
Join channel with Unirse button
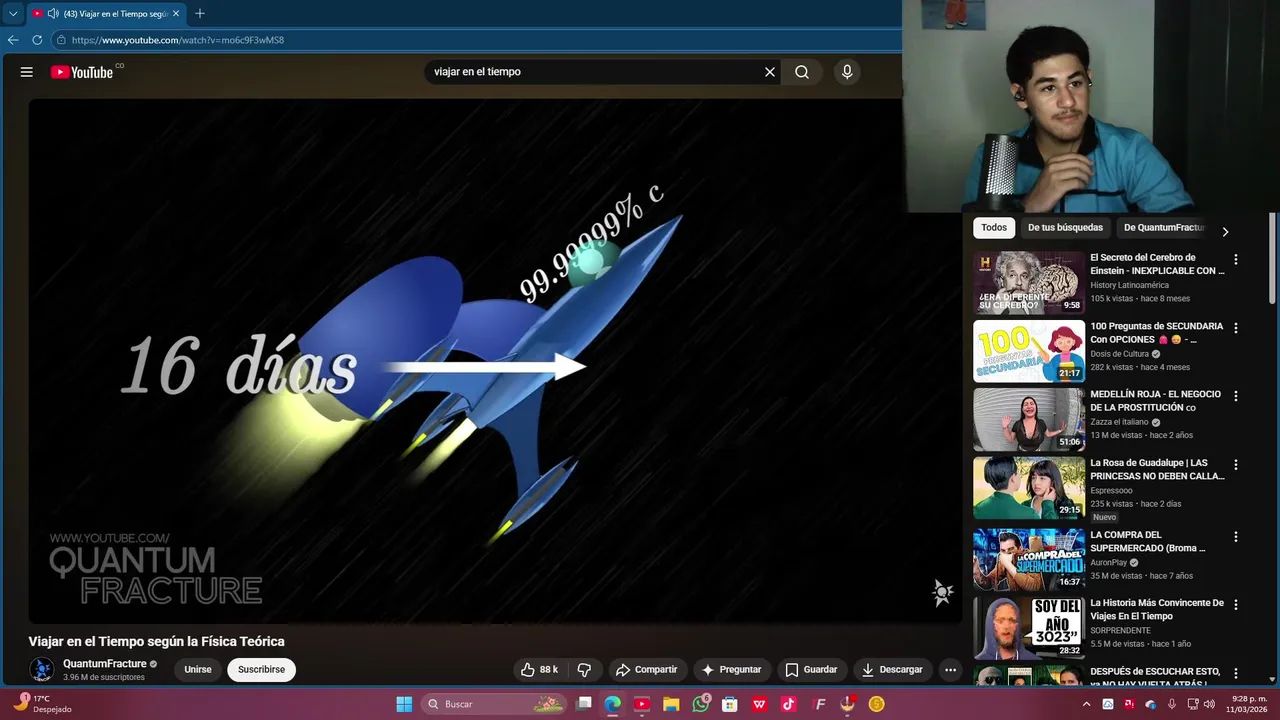198,670
